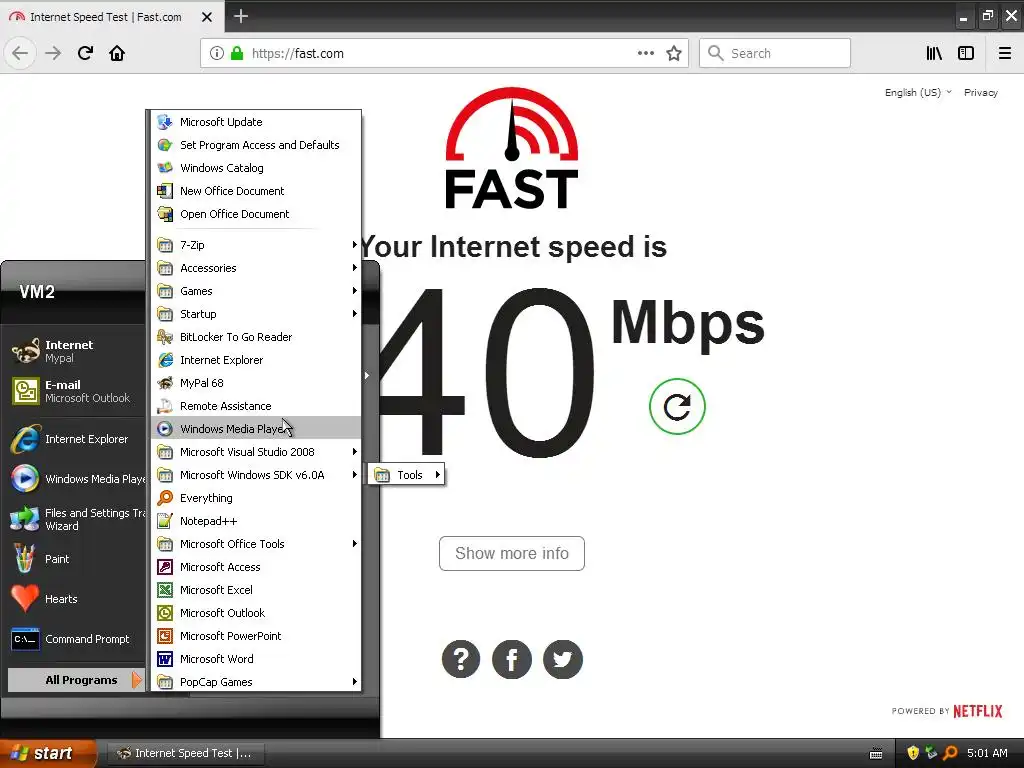1024x768 pixels.
Task: Open the Library bookshelf icon
Action: coord(934,54)
